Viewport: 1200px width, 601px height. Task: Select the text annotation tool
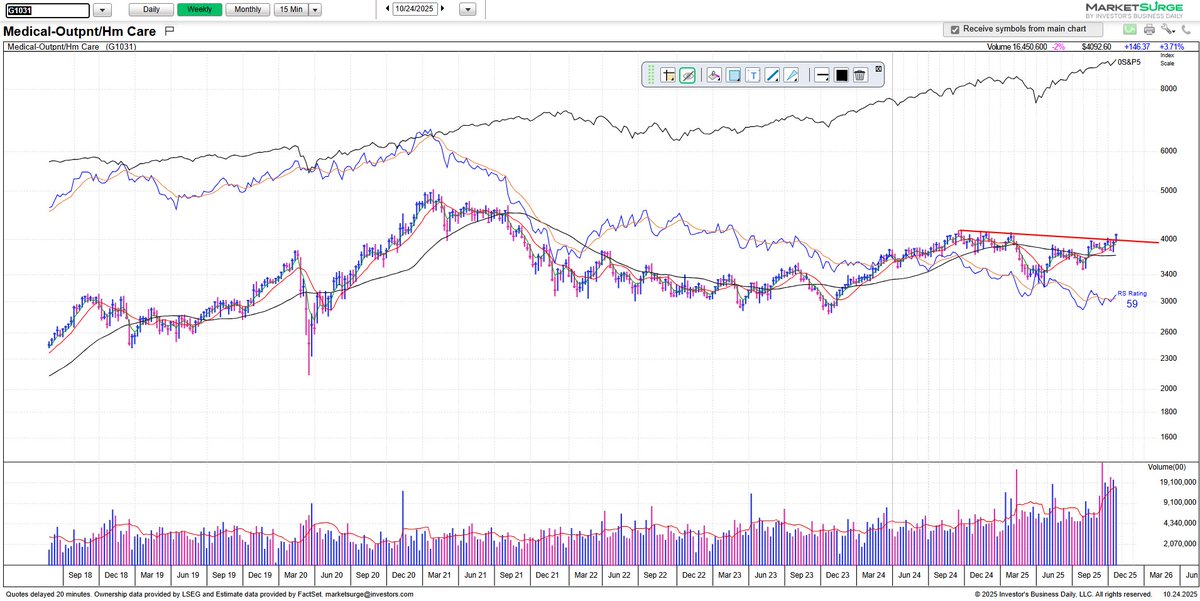click(753, 75)
